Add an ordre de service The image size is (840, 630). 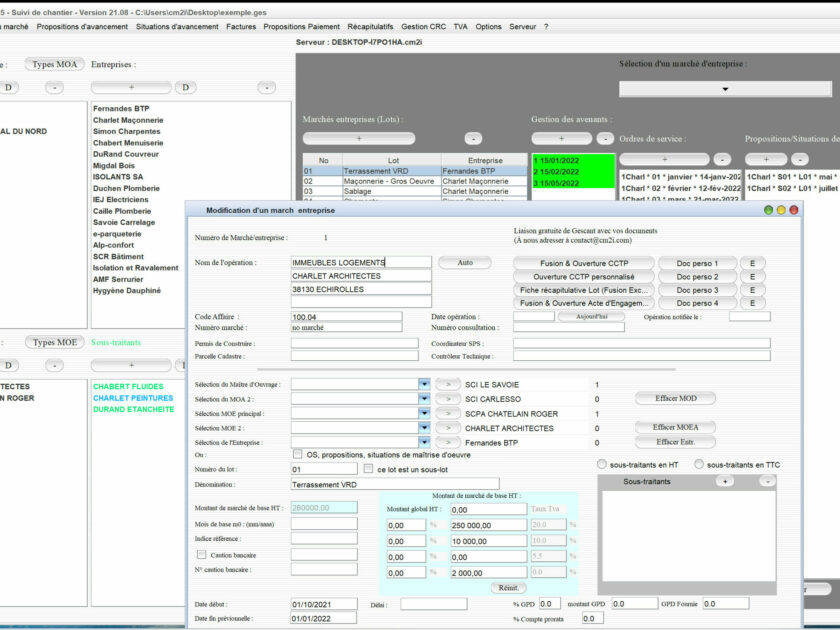click(x=664, y=159)
